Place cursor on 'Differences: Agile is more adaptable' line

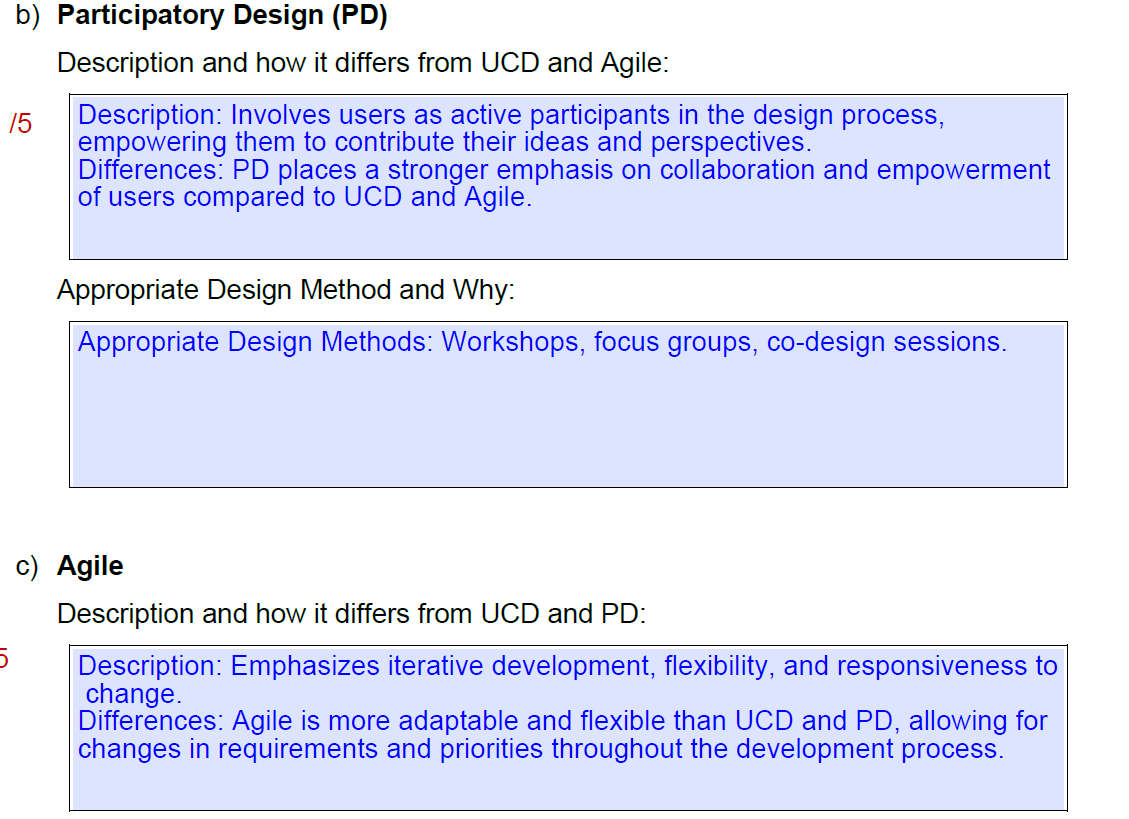562,721
